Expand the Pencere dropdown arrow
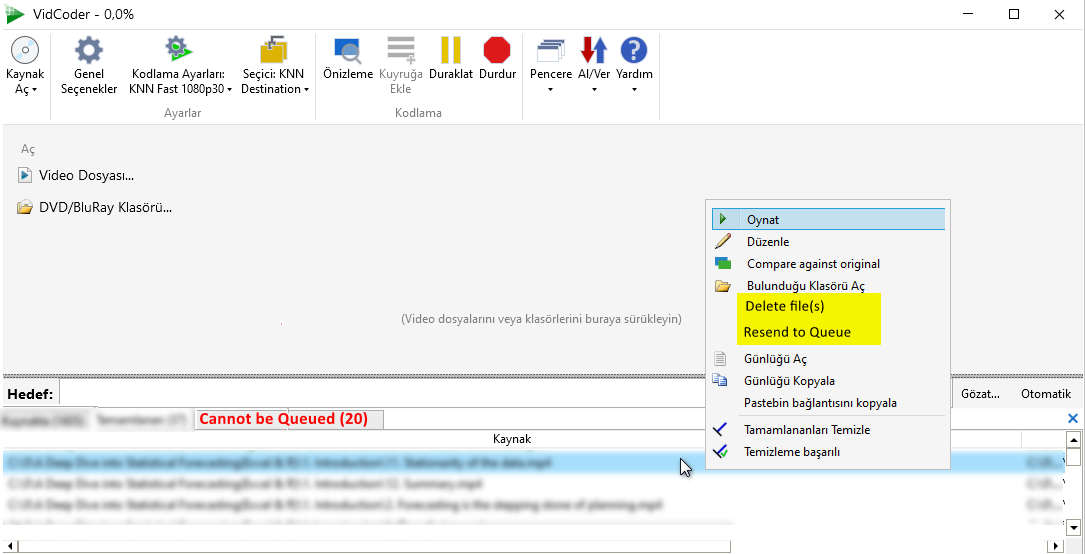The image size is (1085, 554). pyautogui.click(x=550, y=89)
